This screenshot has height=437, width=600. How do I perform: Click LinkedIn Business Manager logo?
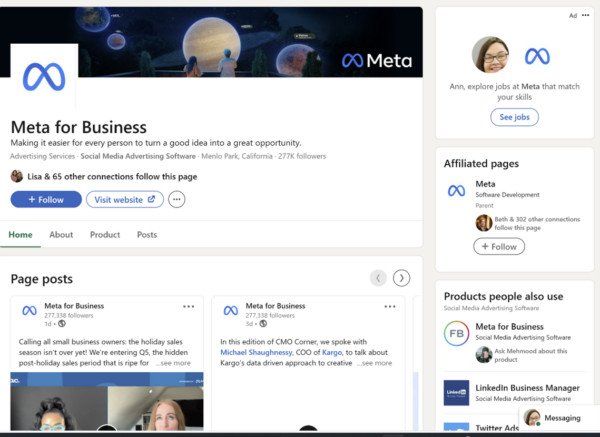457,393
